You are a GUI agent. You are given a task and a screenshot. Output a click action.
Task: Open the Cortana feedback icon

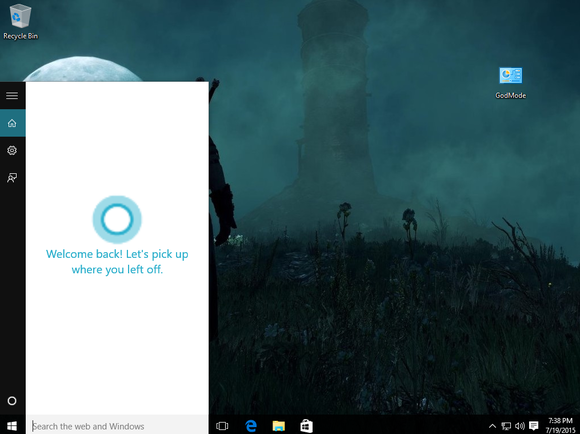[12, 178]
